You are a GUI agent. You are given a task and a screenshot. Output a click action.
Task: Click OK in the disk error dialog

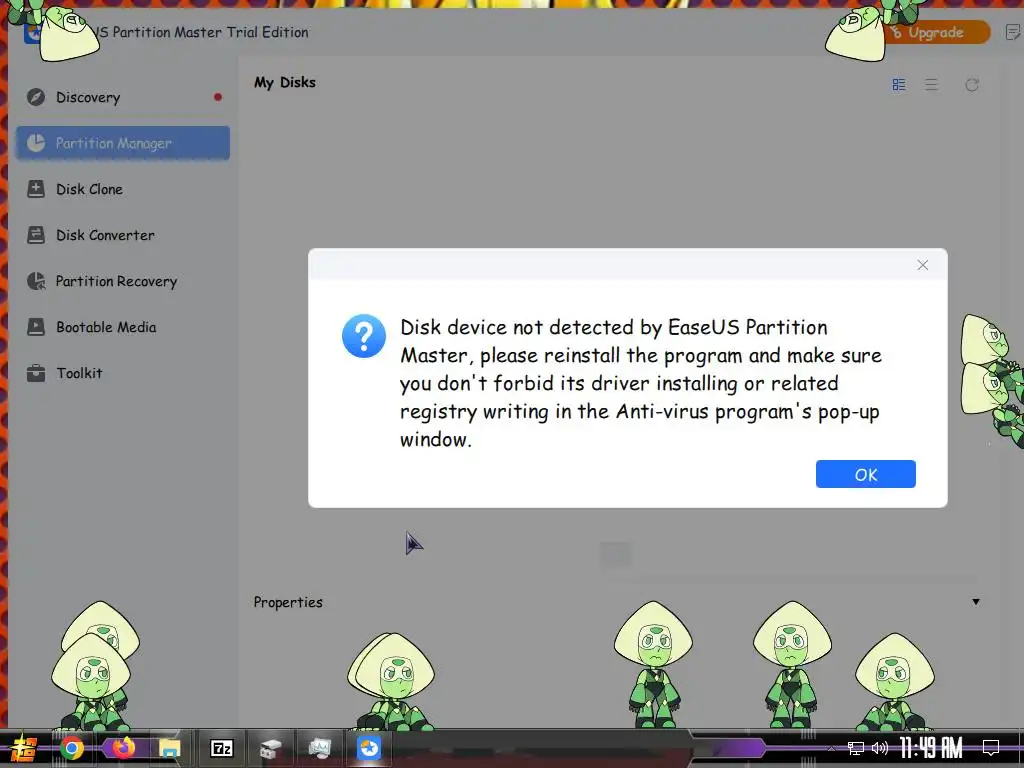point(865,474)
